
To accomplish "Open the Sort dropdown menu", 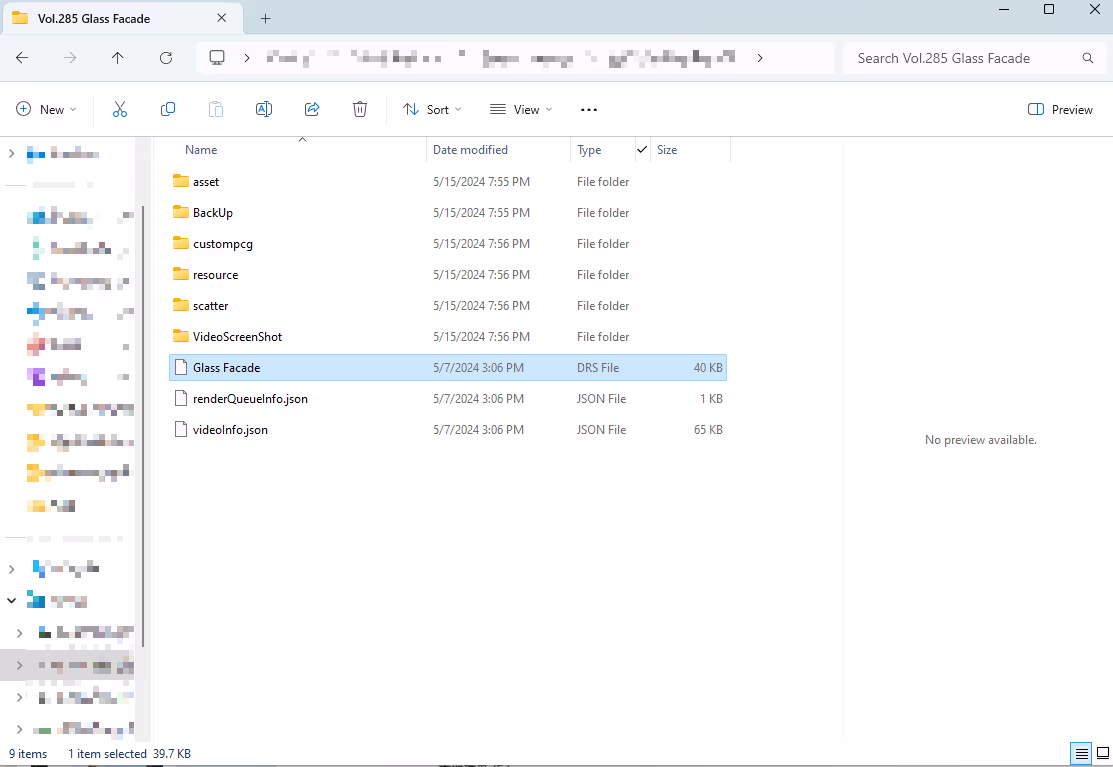I will [432, 109].
